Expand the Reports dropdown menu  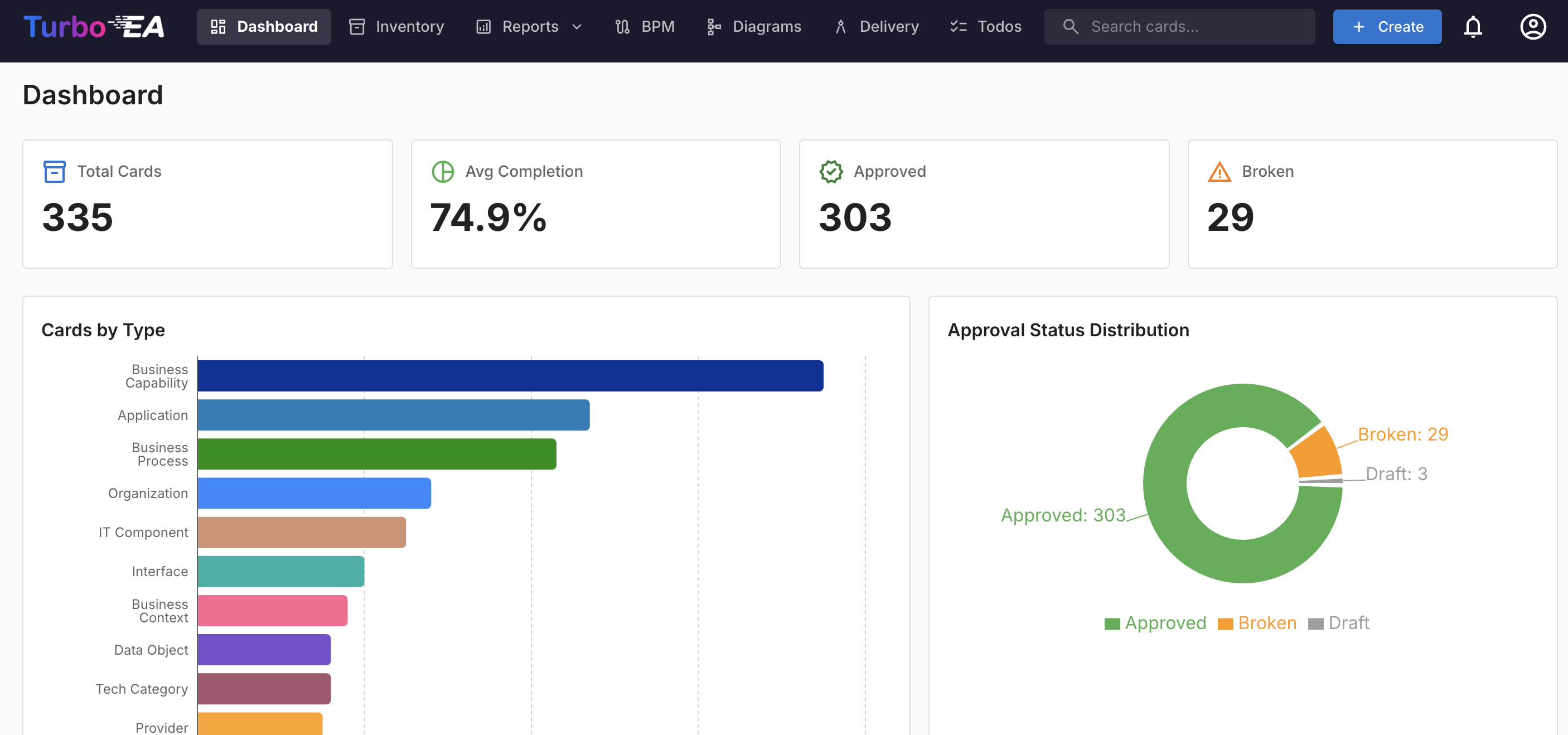pyautogui.click(x=529, y=26)
